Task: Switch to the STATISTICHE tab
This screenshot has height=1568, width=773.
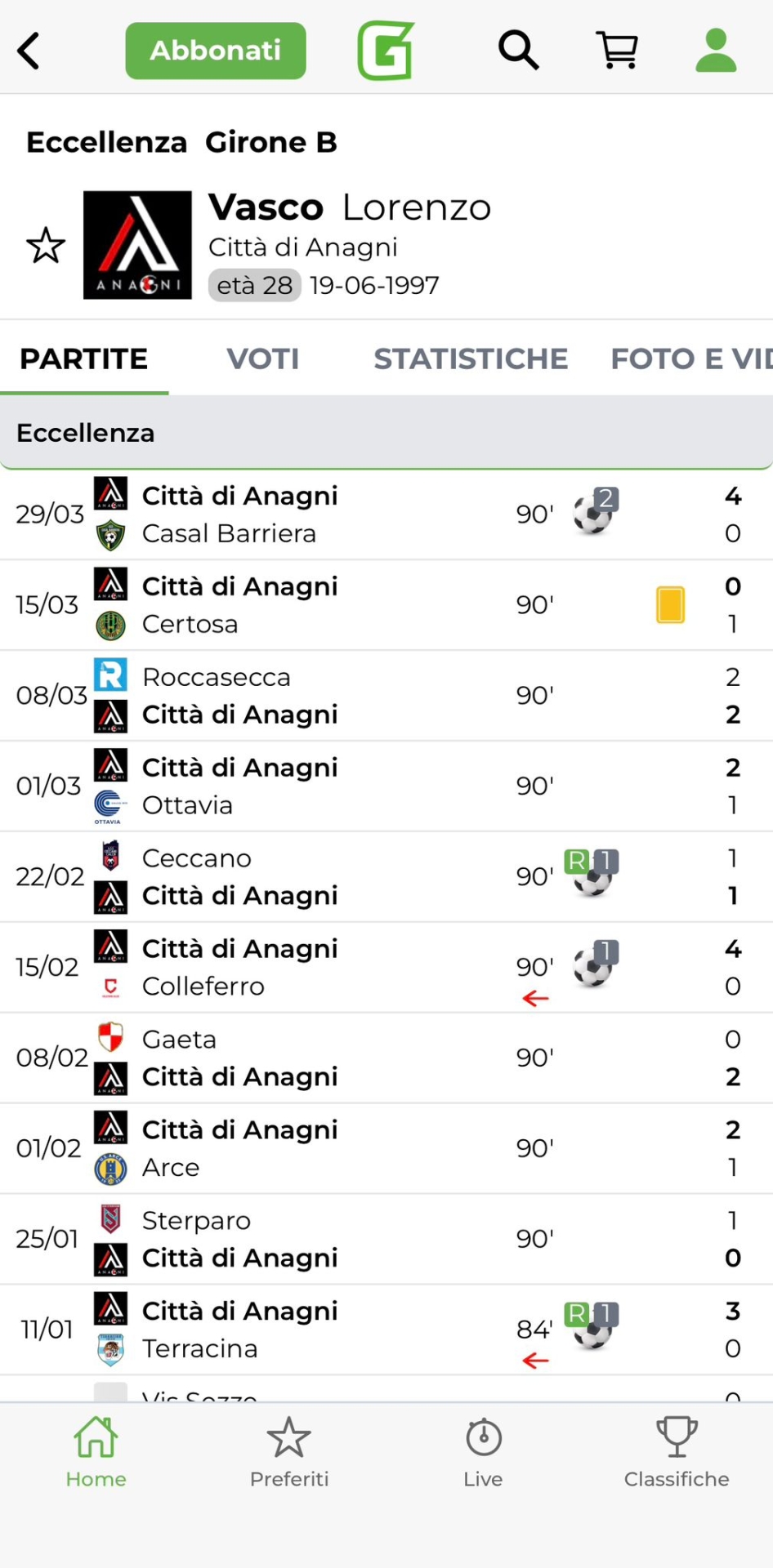Action: point(471,359)
